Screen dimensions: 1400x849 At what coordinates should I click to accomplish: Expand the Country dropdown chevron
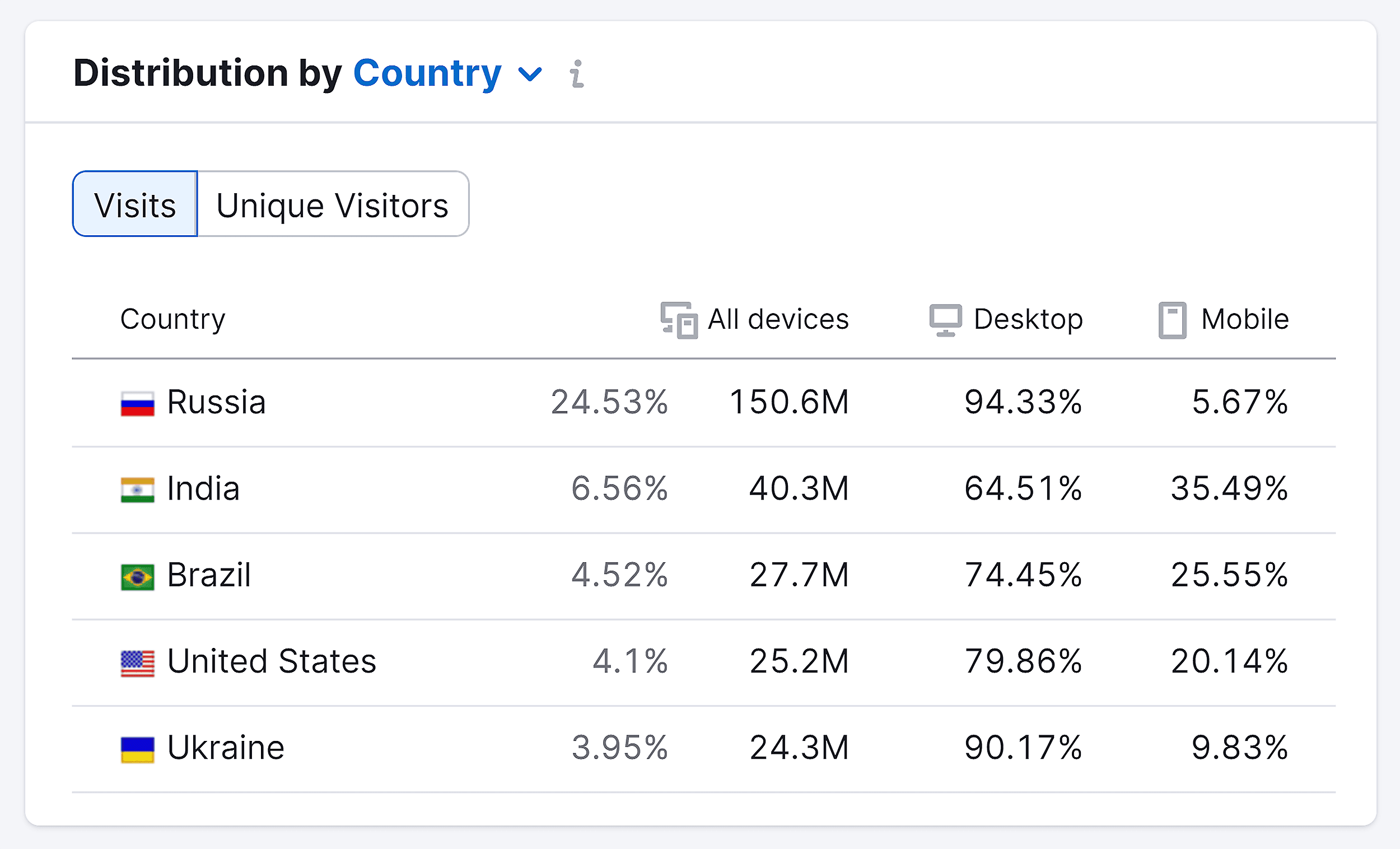[x=530, y=74]
